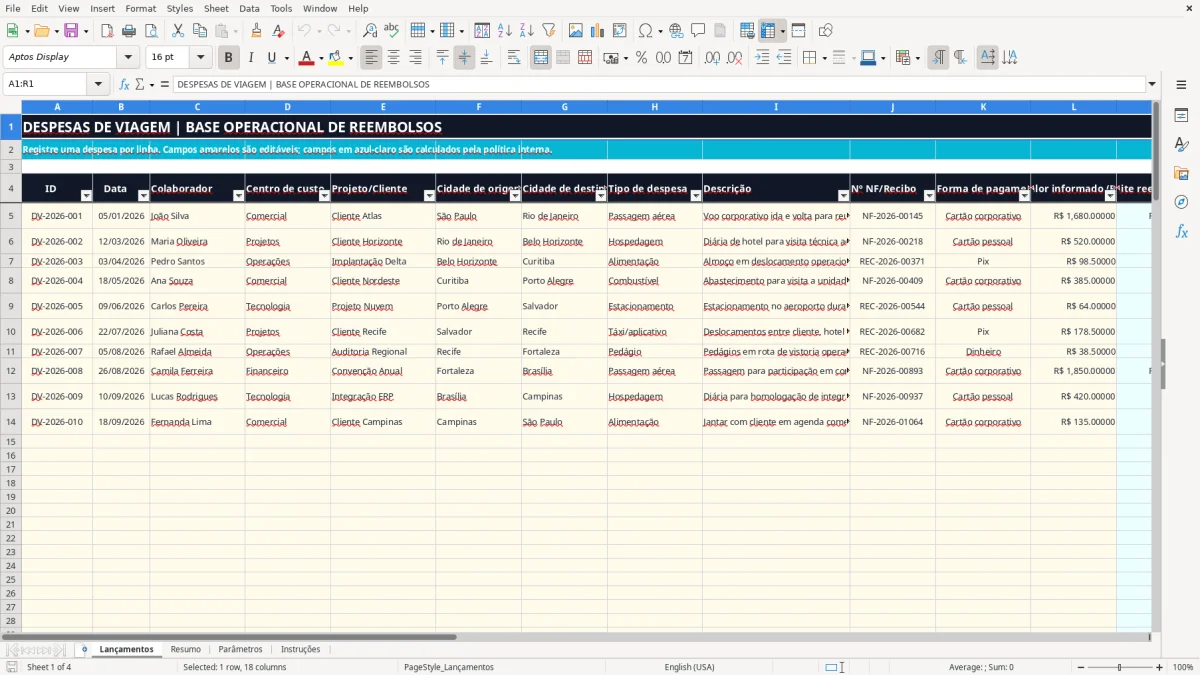Screen dimensions: 1200x675
Task: Click the Export as PDF icon
Action: pos(107,30)
